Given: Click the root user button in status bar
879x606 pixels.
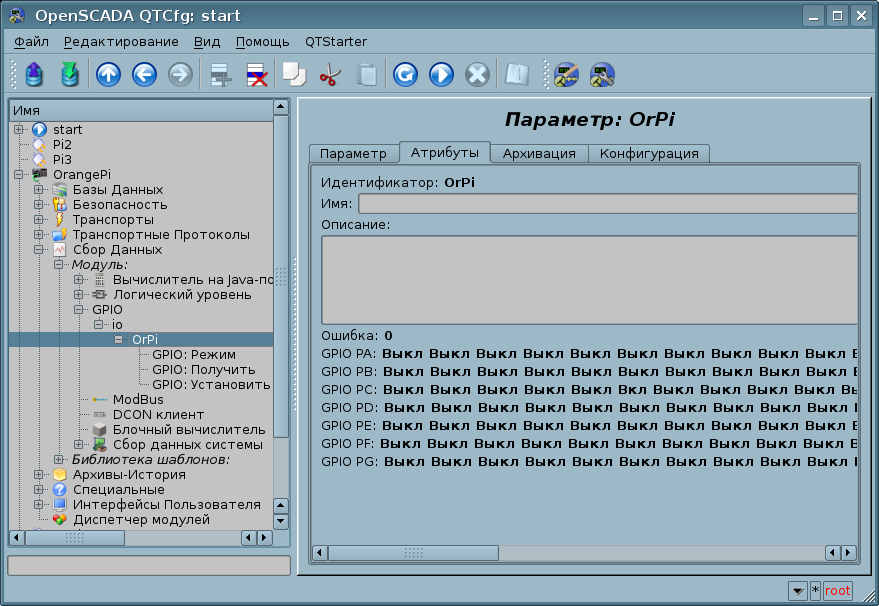Looking at the screenshot, I should pyautogui.click(x=838, y=590).
